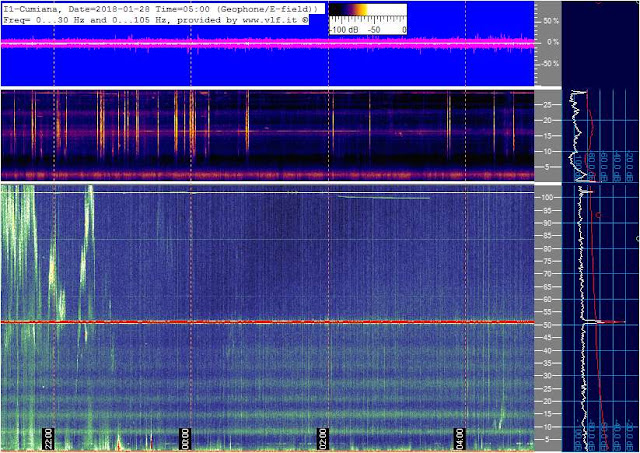Click the 35 Hz frequency axis label
This screenshot has height=453, width=640.
[547, 363]
